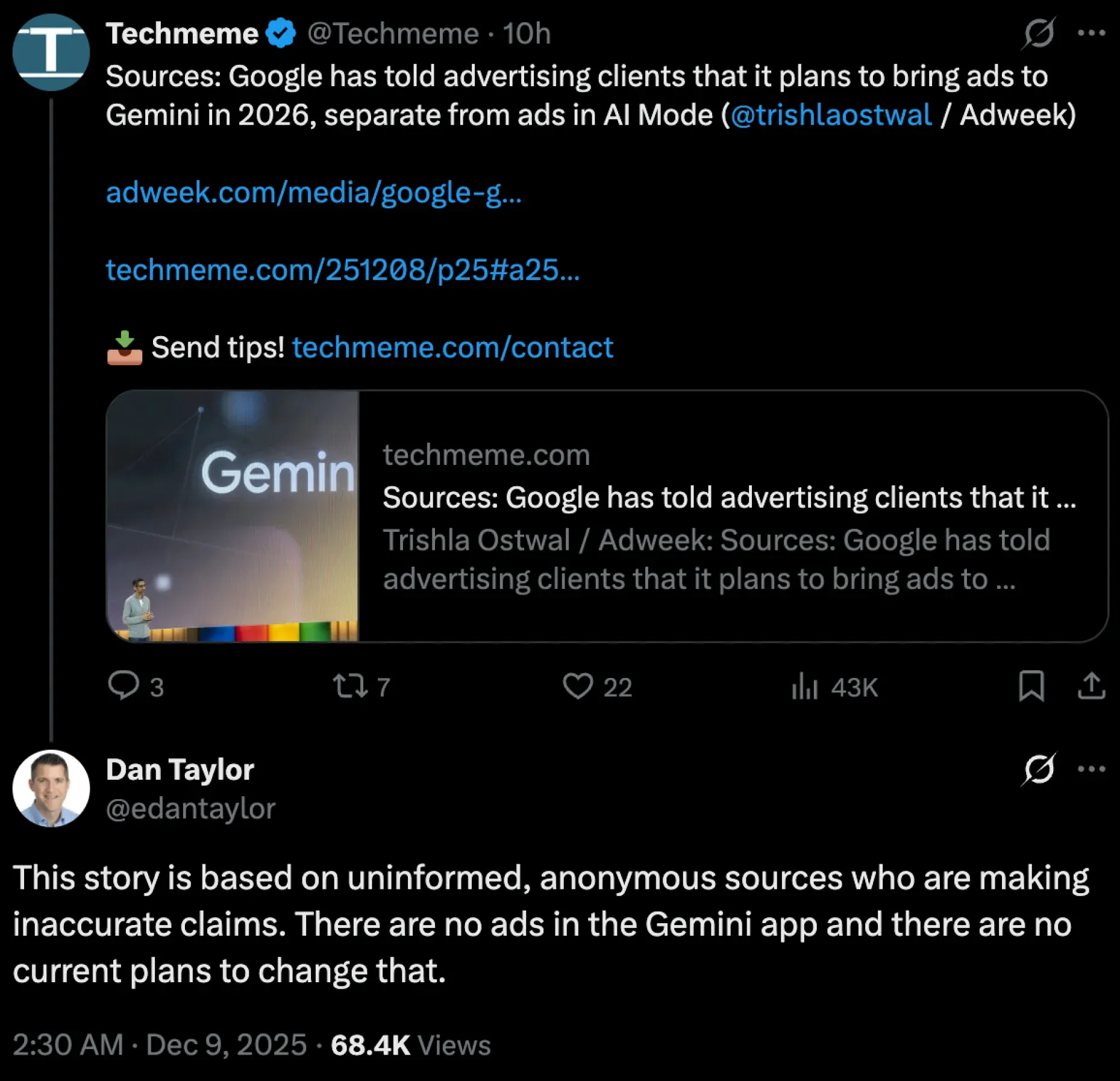Click the reply icon under Techmeme's post
1120x1081 pixels.
(124, 685)
